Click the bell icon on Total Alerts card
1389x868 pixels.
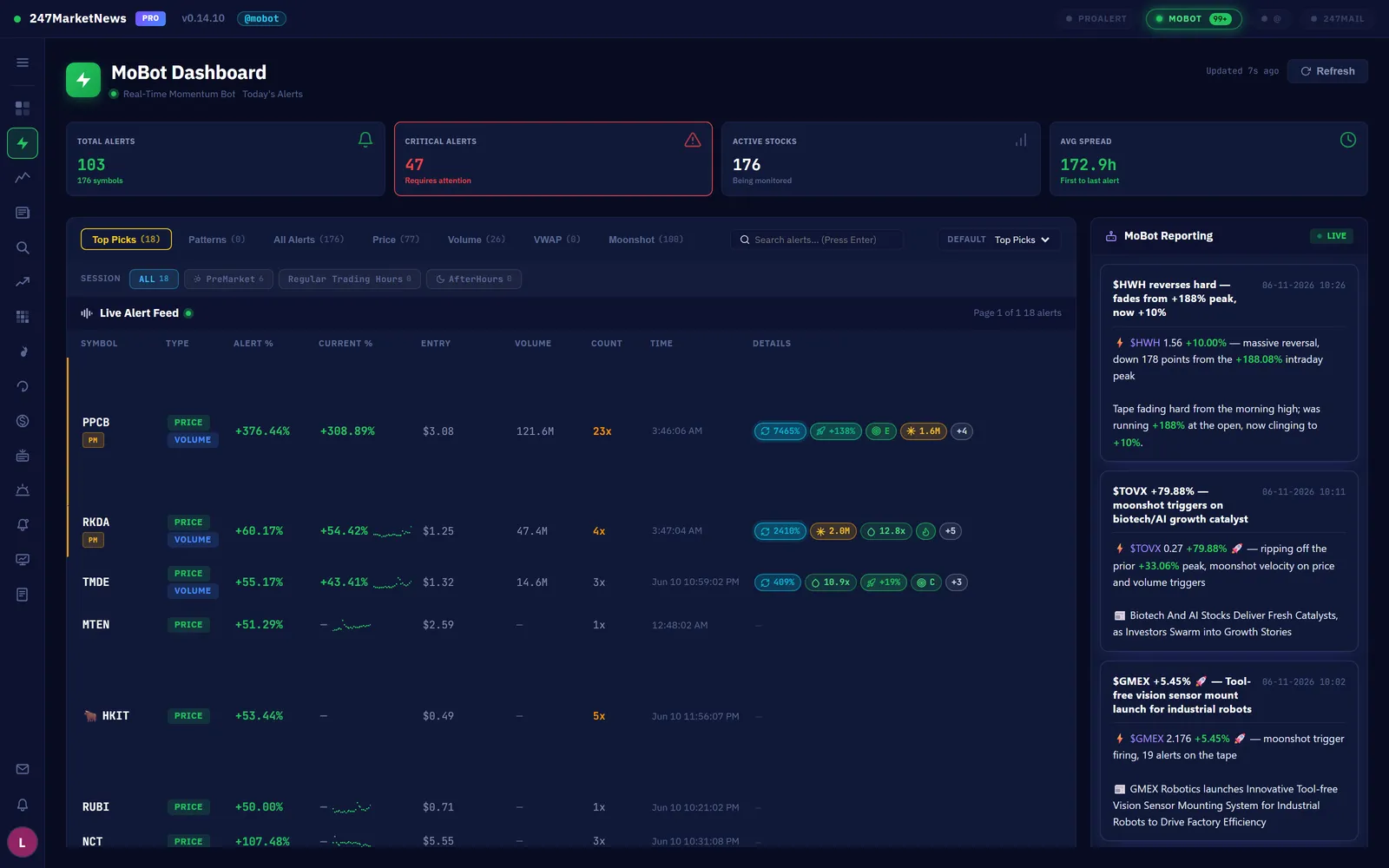pyautogui.click(x=365, y=140)
